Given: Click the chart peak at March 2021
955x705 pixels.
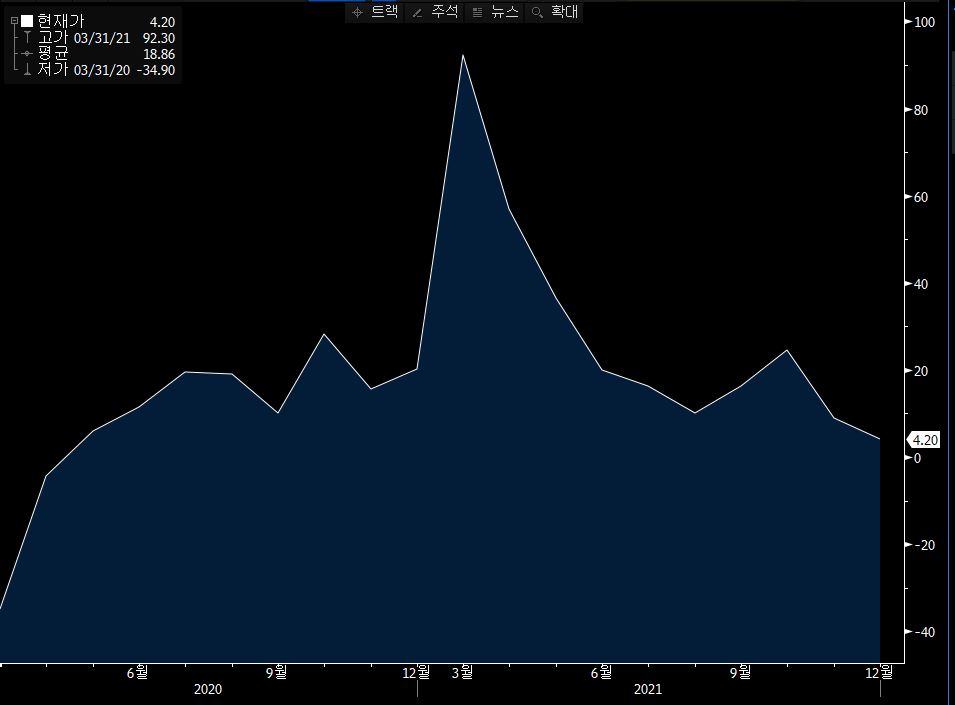Looking at the screenshot, I should point(463,56).
